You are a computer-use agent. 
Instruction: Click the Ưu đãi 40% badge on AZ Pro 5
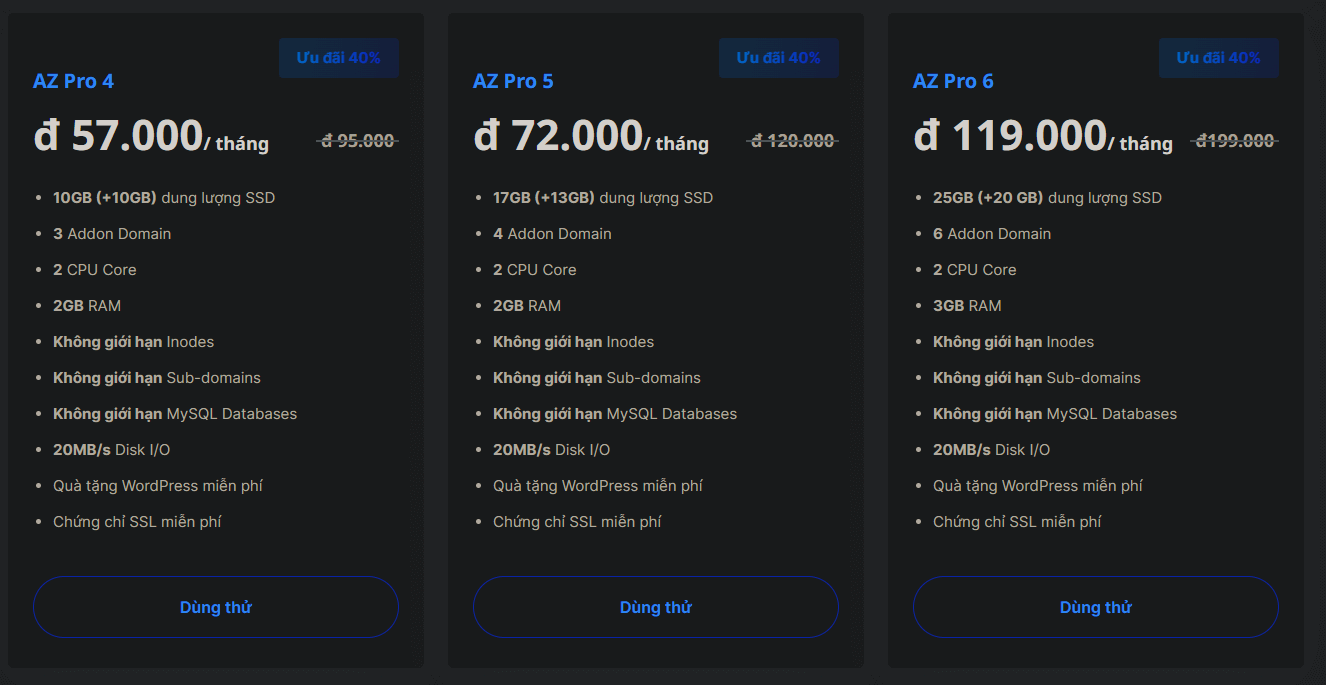tap(779, 58)
